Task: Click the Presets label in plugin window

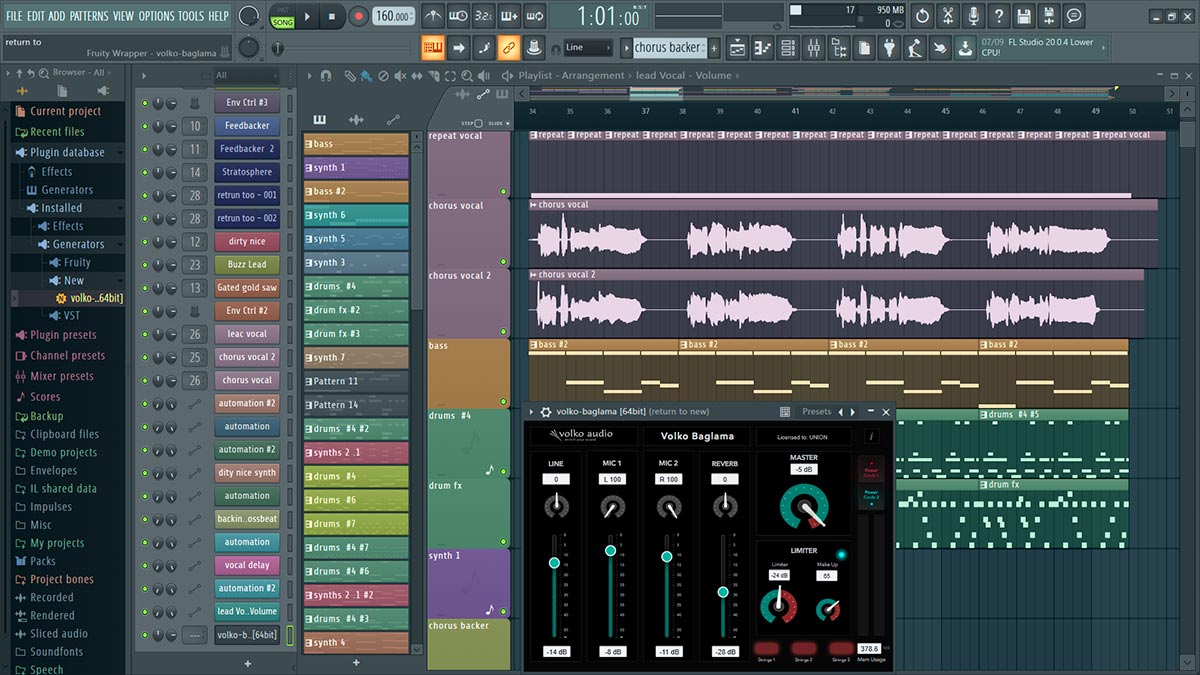Action: pyautogui.click(x=817, y=411)
